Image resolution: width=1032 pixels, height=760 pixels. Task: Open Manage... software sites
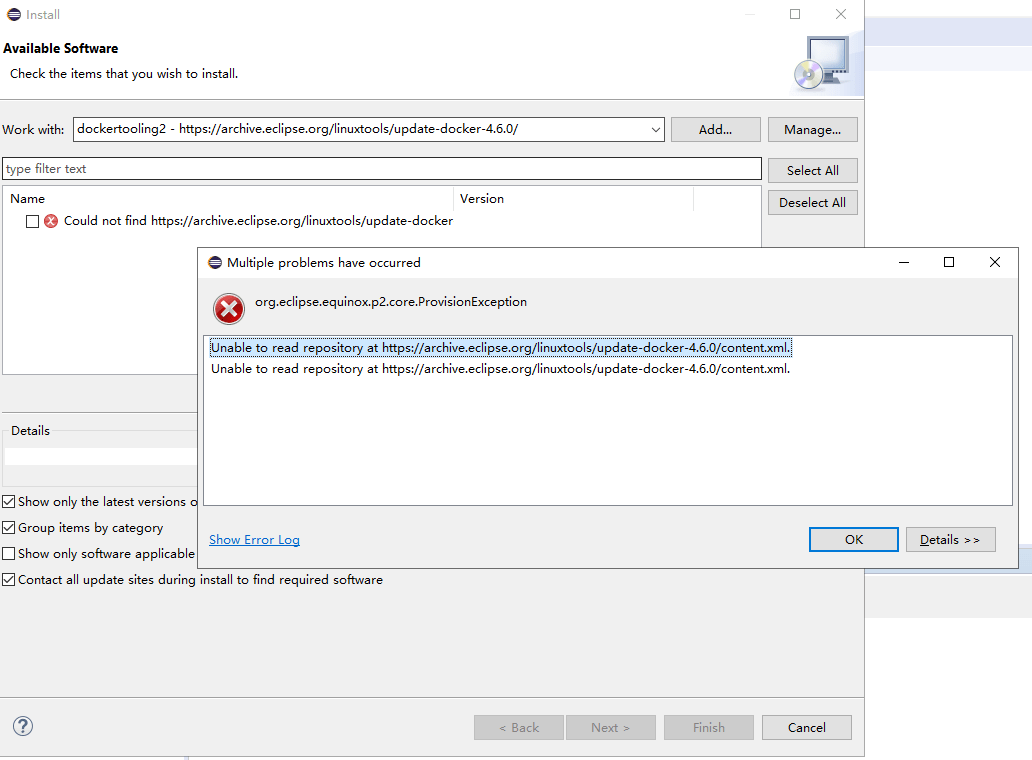[x=812, y=130]
